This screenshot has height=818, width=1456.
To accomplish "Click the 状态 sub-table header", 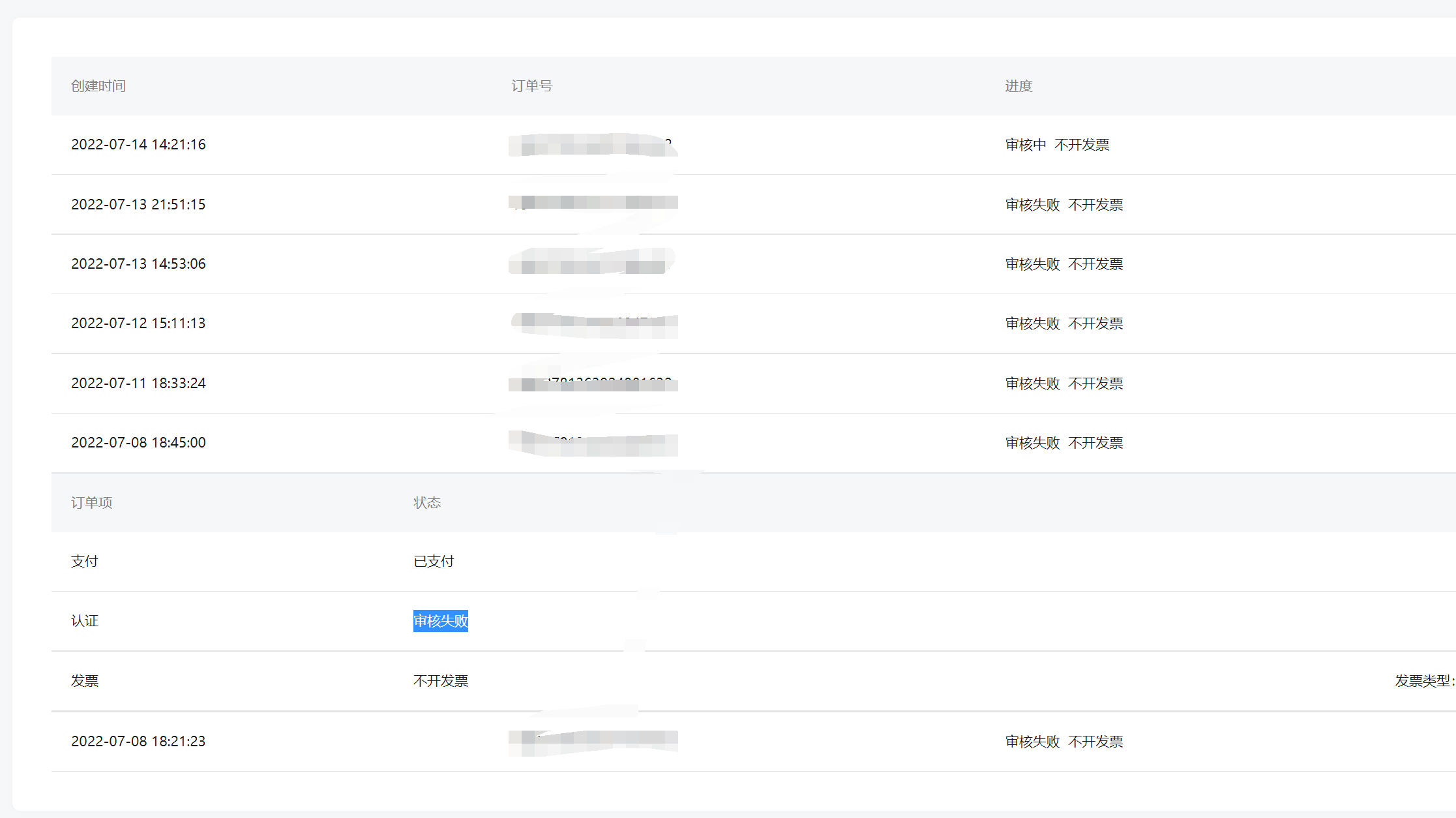I will coord(427,503).
